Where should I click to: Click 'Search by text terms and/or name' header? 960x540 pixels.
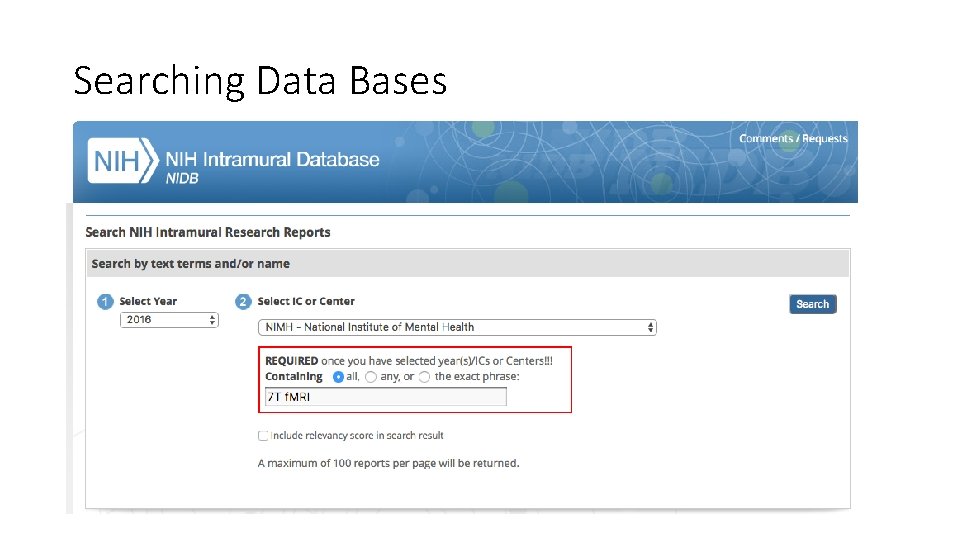(190, 264)
